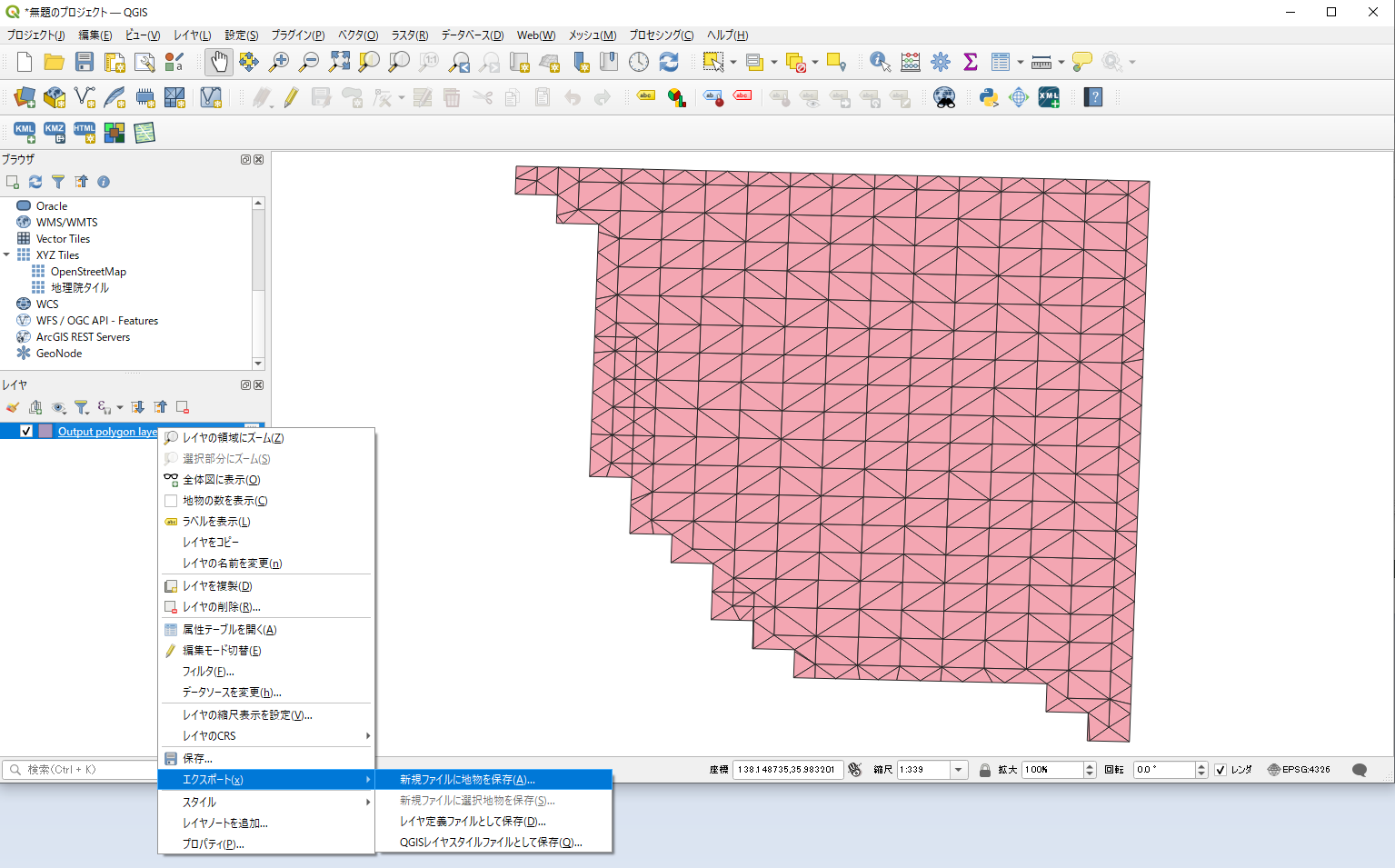The height and width of the screenshot is (868, 1395).
Task: Open the プロセシング menu
Action: click(661, 35)
